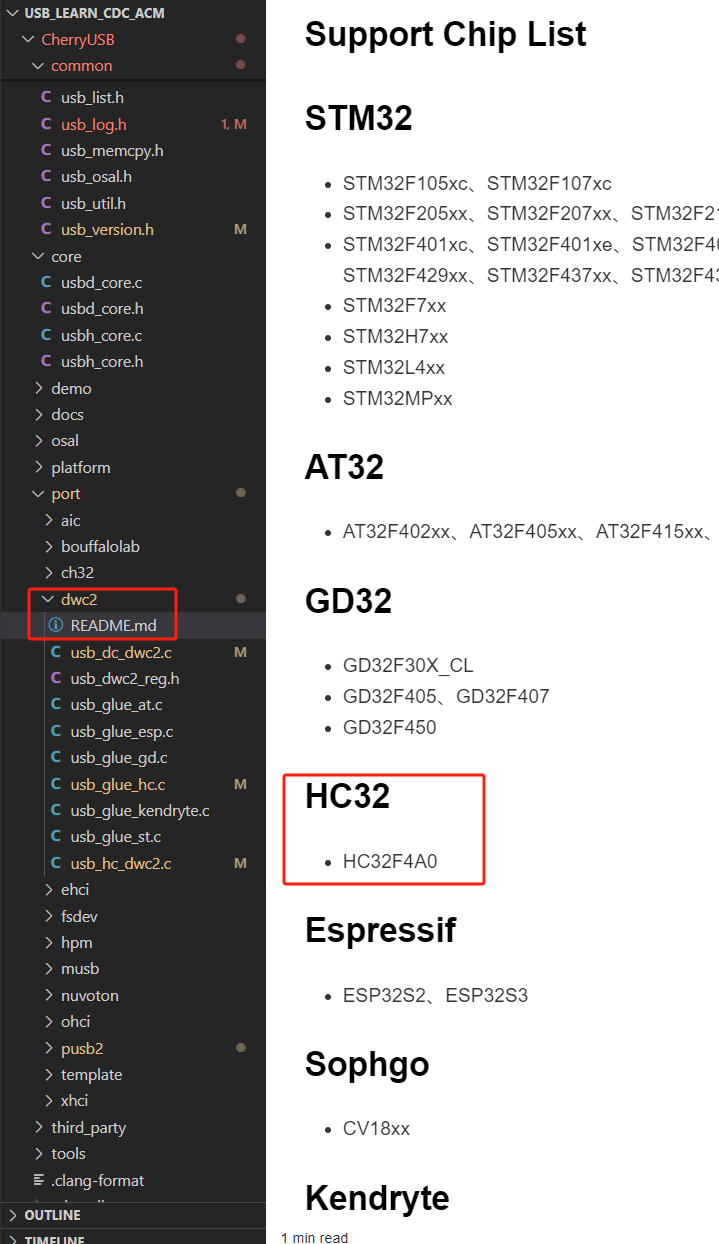Click usb_hc_dwc2.c file icon
The width and height of the screenshot is (719, 1244).
[x=56, y=863]
